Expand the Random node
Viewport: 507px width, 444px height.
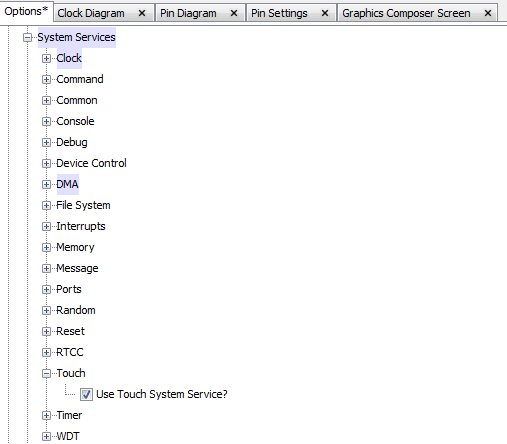click(x=46, y=311)
